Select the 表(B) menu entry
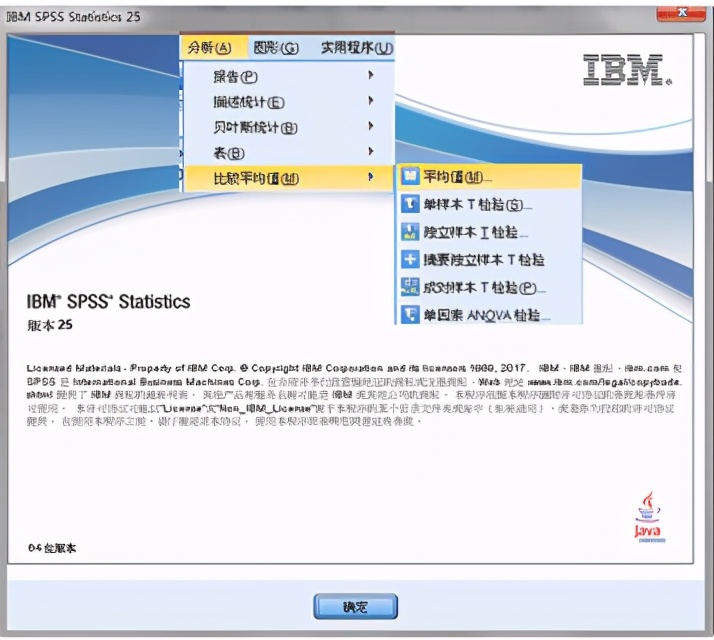 (x=289, y=153)
